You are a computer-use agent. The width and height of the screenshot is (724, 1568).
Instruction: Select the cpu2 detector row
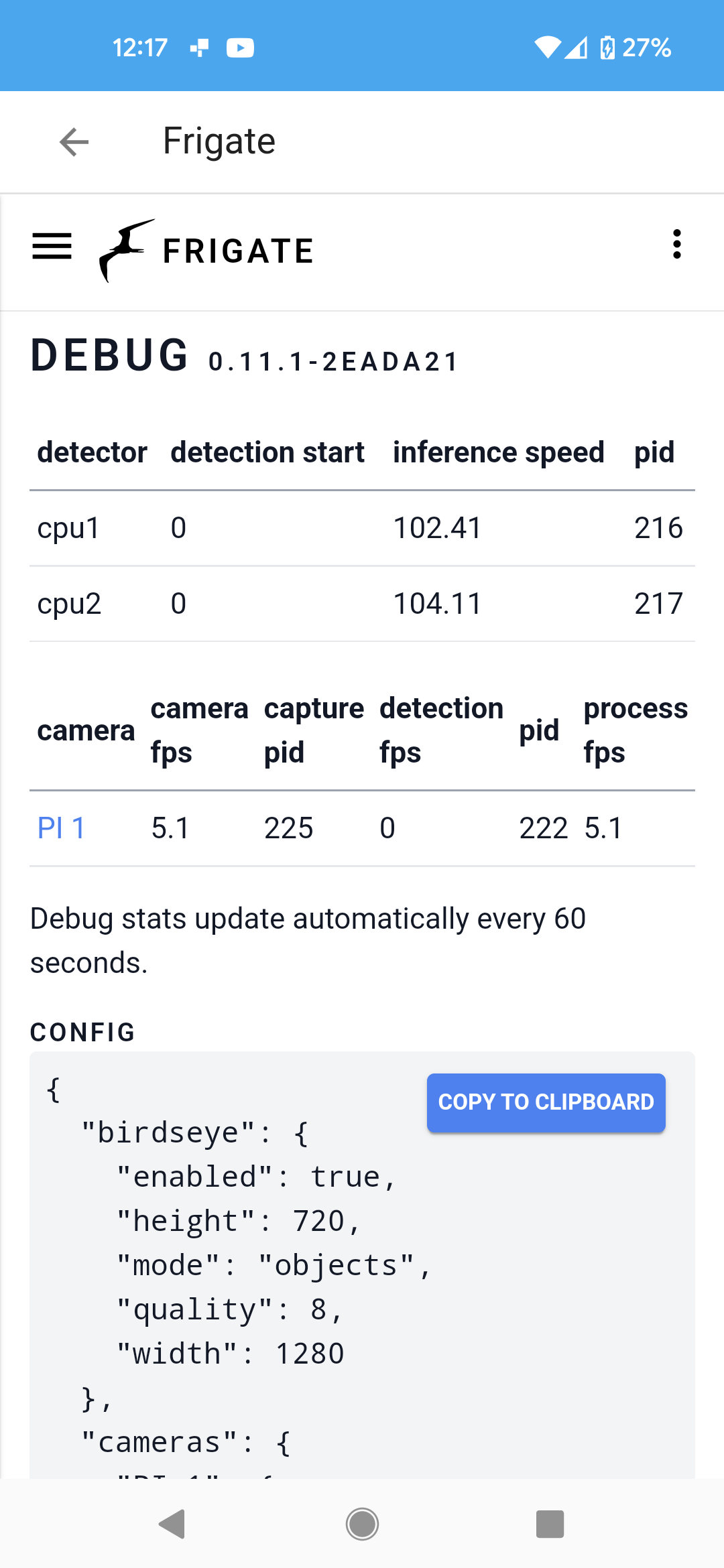70,604
